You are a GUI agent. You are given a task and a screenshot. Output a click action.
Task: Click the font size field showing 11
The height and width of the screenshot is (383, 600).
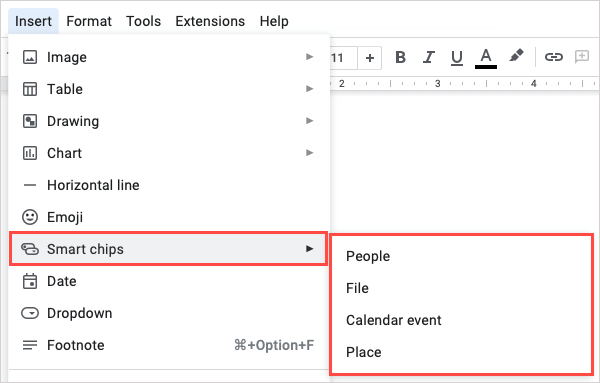pos(343,58)
